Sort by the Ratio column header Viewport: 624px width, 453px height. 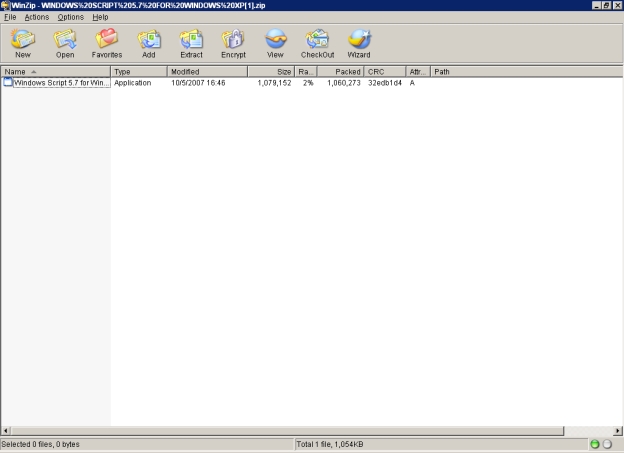click(306, 72)
